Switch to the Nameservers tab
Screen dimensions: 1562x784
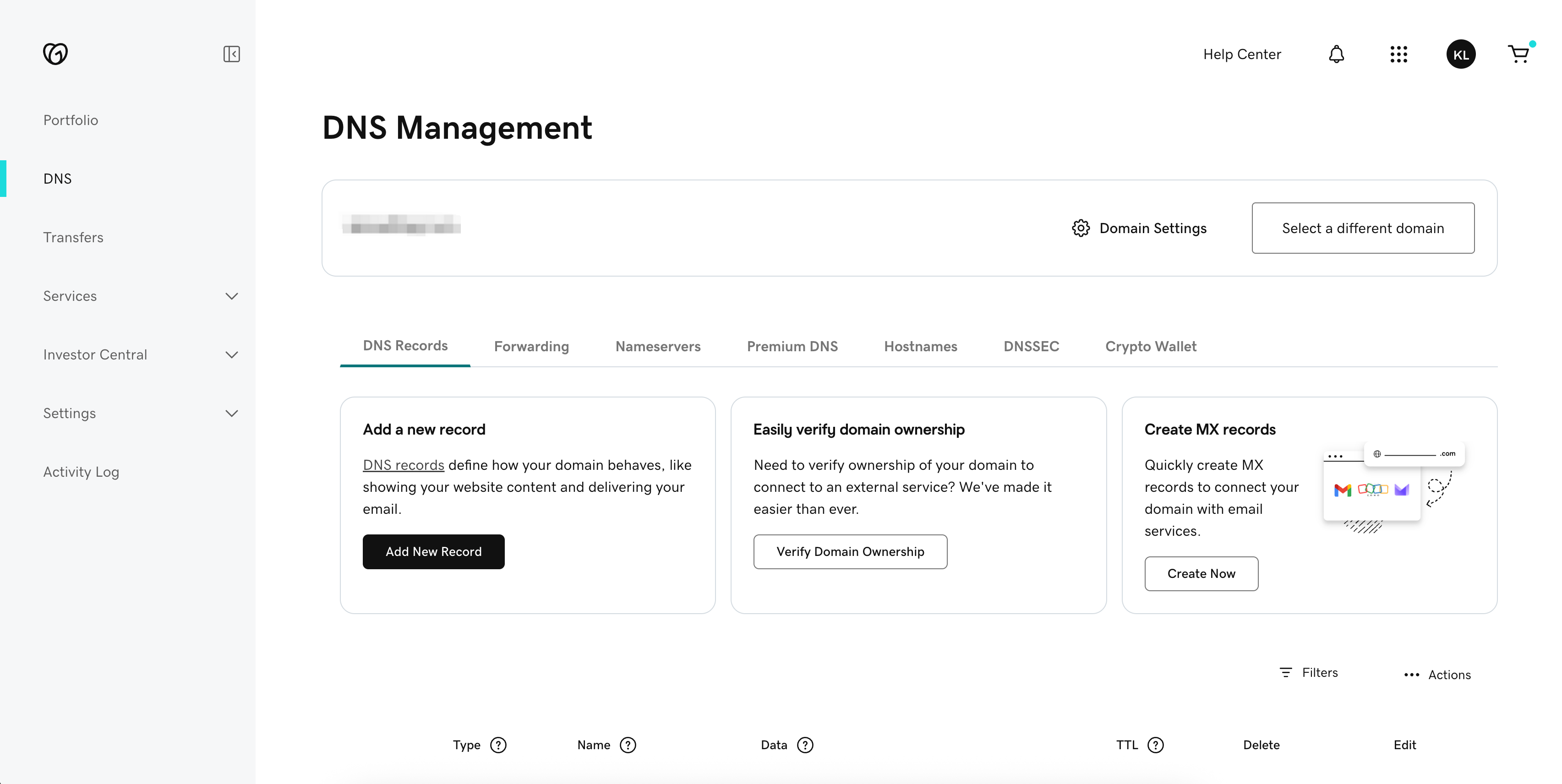click(658, 346)
